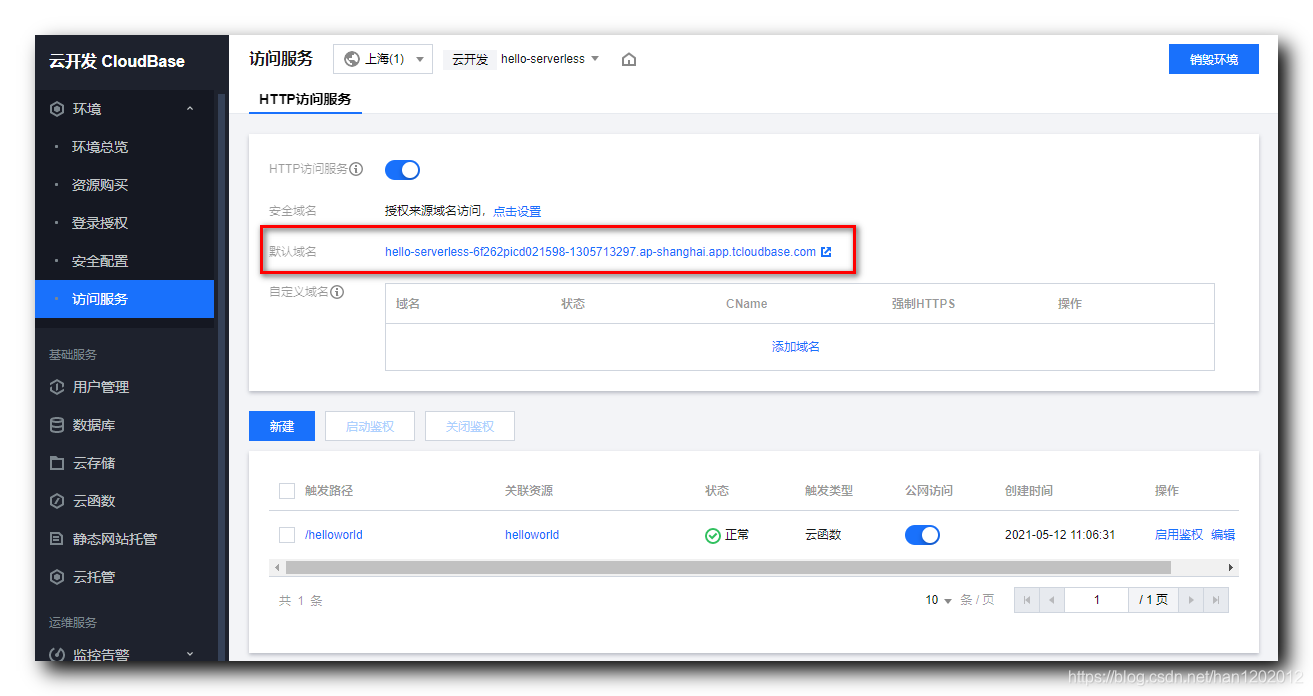The image size is (1313, 696).
Task: Open the 上海(1) region dropdown
Action: click(383, 59)
